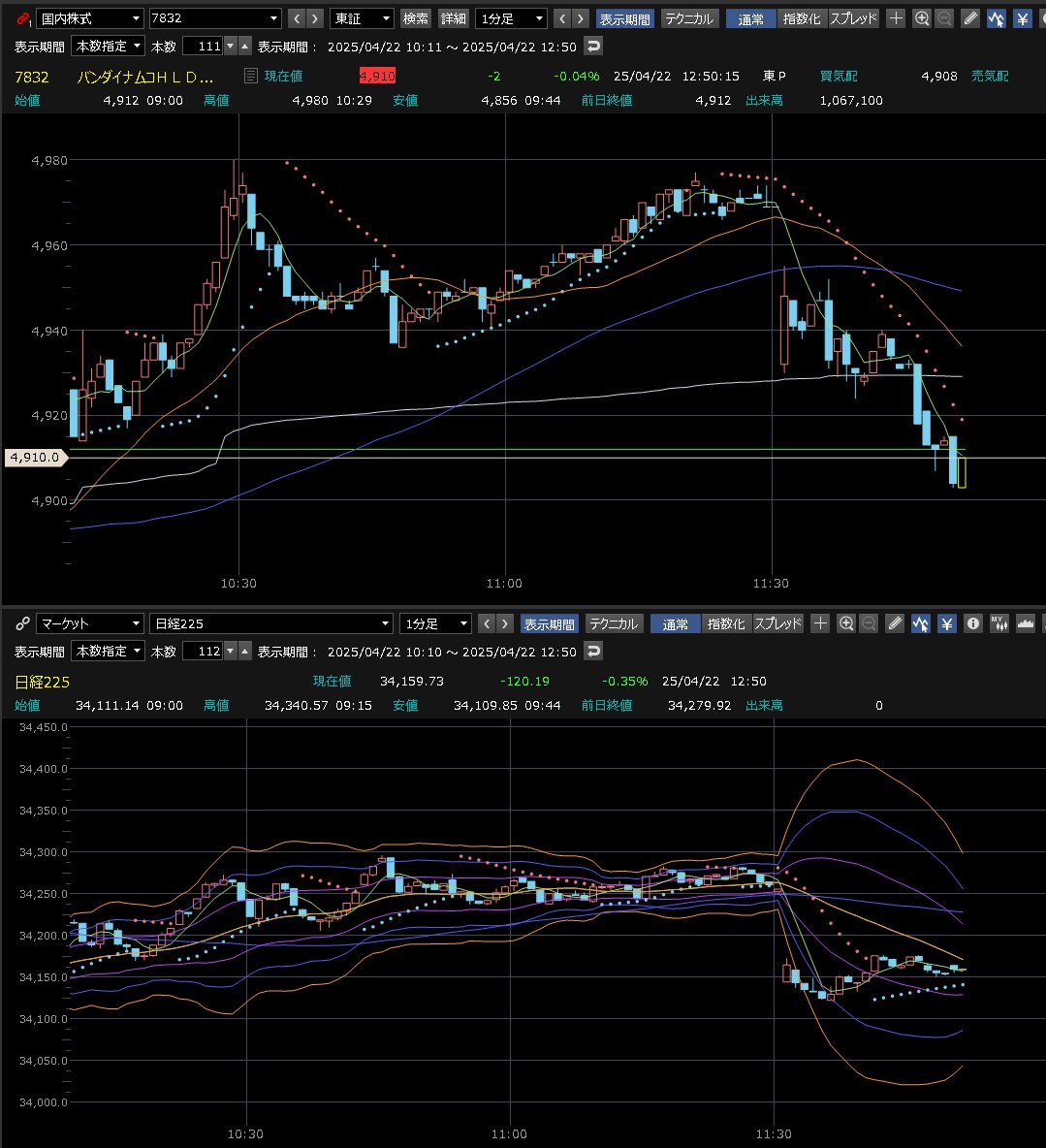Select スプレッド mode tab in upper chart
Image resolution: width=1046 pixels, height=1148 pixels.
853,19
